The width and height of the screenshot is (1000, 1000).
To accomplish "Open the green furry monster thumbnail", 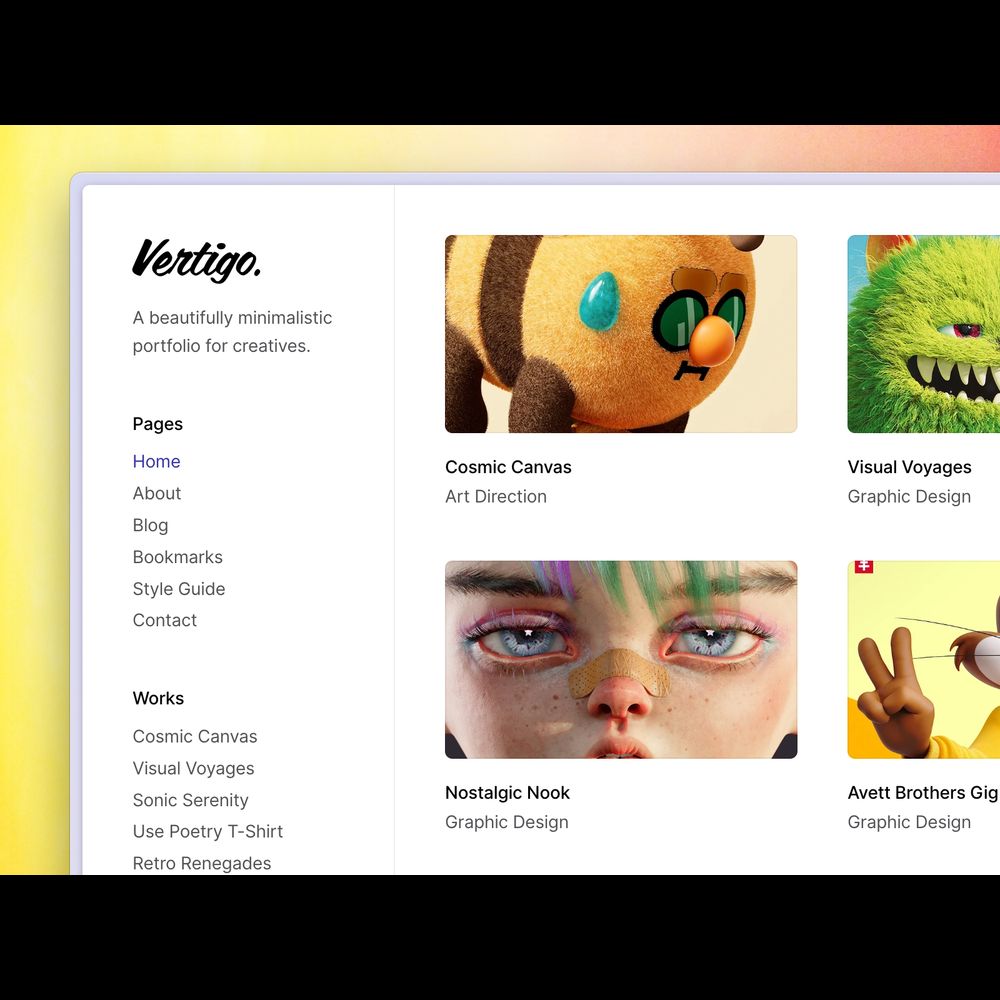I will 923,334.
